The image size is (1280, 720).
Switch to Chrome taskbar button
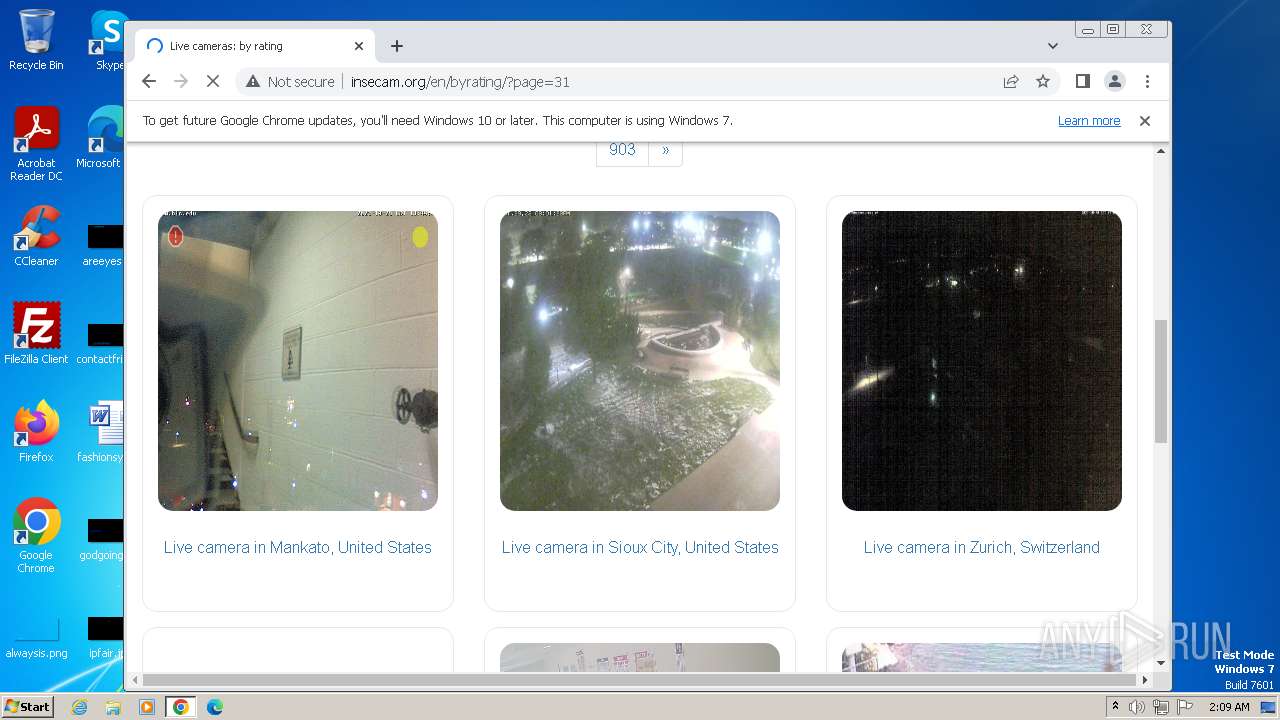tap(181, 707)
